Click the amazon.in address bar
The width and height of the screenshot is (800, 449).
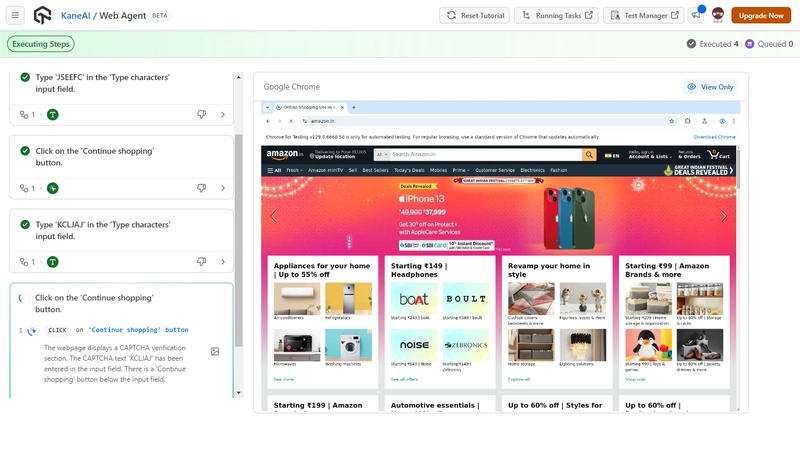click(x=489, y=121)
